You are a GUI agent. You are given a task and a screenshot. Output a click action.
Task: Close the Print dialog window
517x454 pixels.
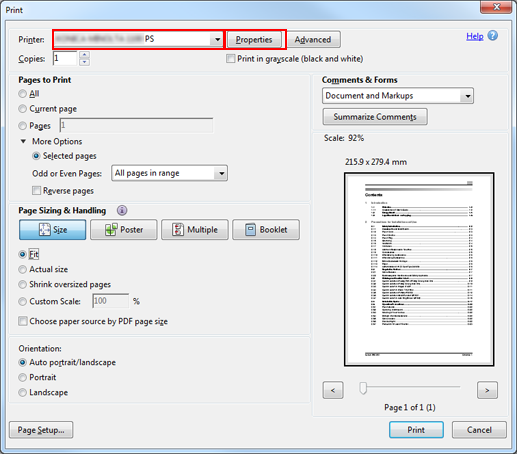tap(496, 7)
